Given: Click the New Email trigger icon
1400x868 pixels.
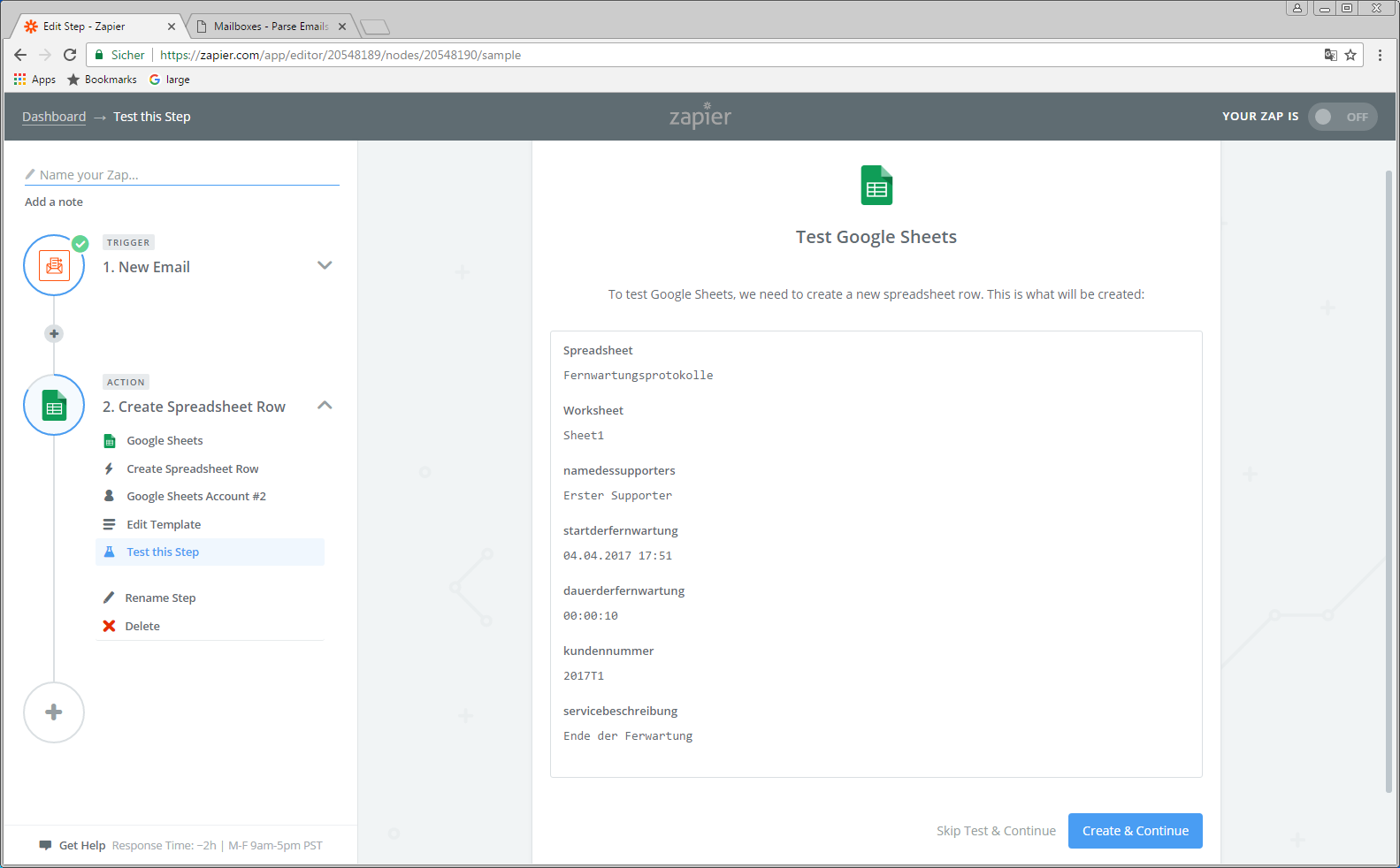Looking at the screenshot, I should pyautogui.click(x=54, y=265).
